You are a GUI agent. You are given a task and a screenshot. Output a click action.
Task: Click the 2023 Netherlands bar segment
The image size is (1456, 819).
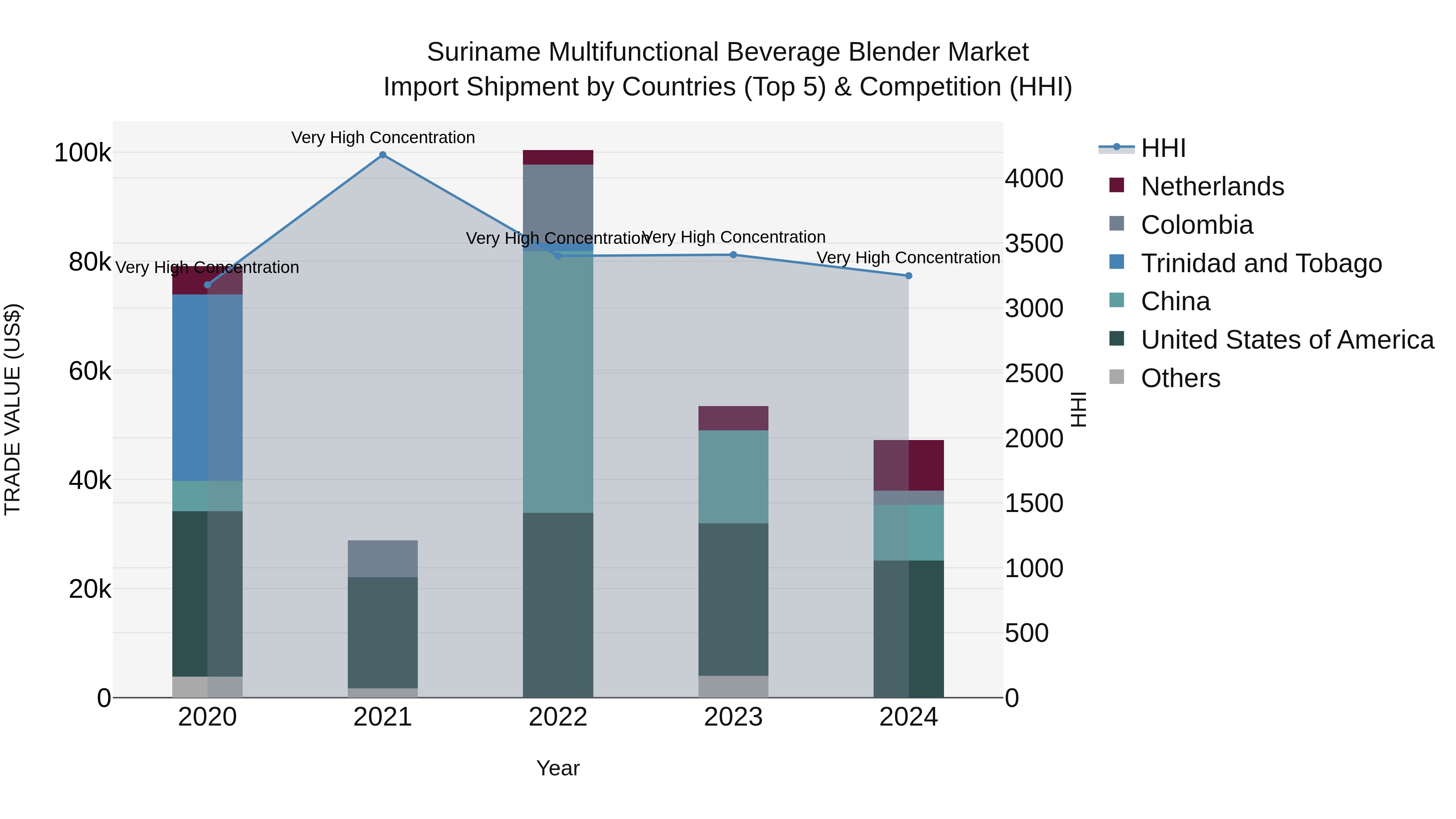pyautogui.click(x=734, y=418)
